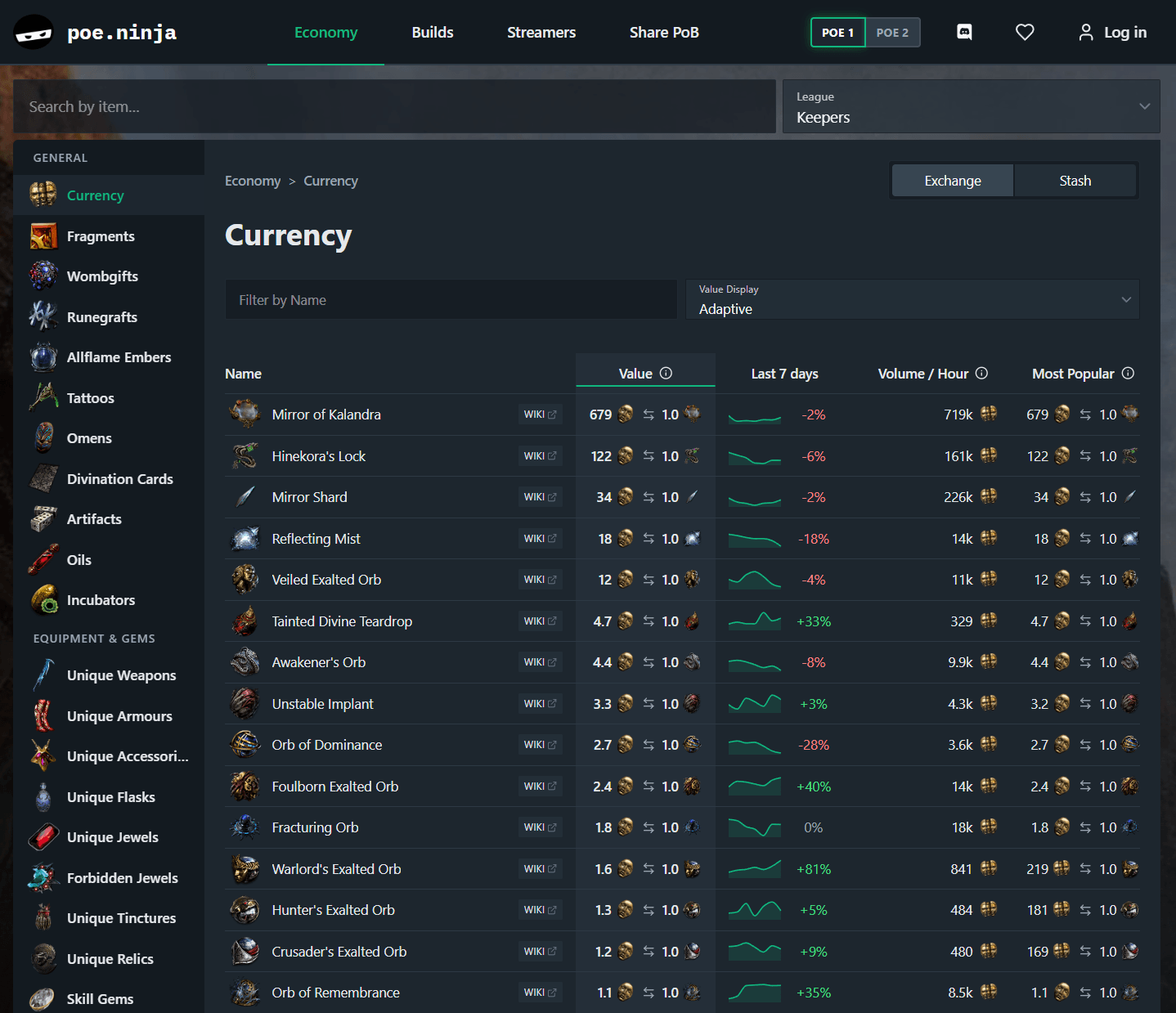Select the Exchange data source toggle
This screenshot has height=1013, width=1176.
click(953, 181)
